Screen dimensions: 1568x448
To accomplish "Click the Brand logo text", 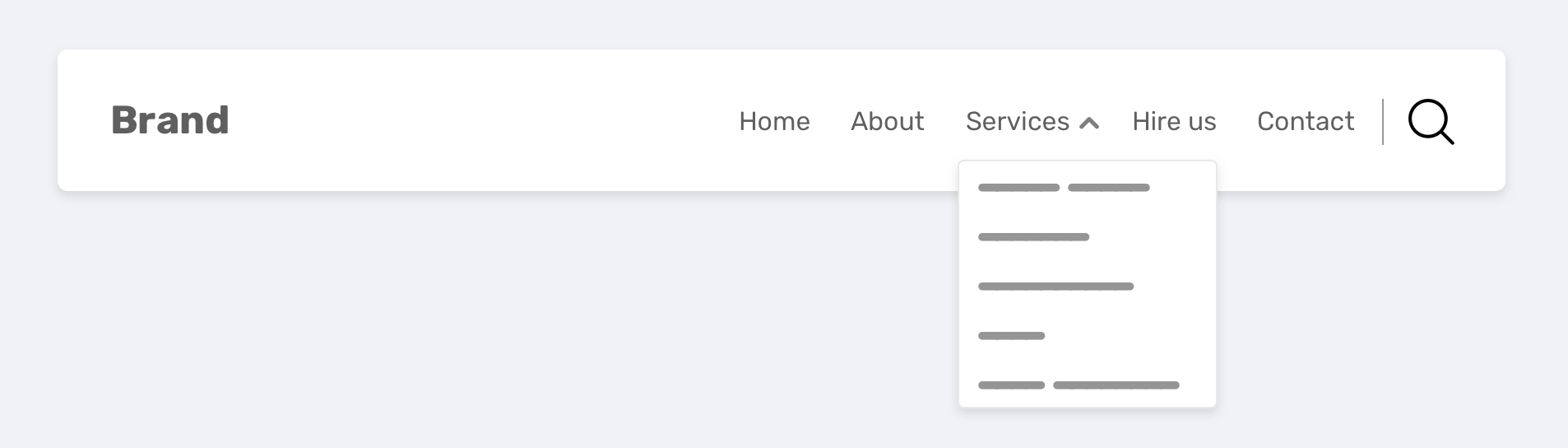I will [170, 120].
